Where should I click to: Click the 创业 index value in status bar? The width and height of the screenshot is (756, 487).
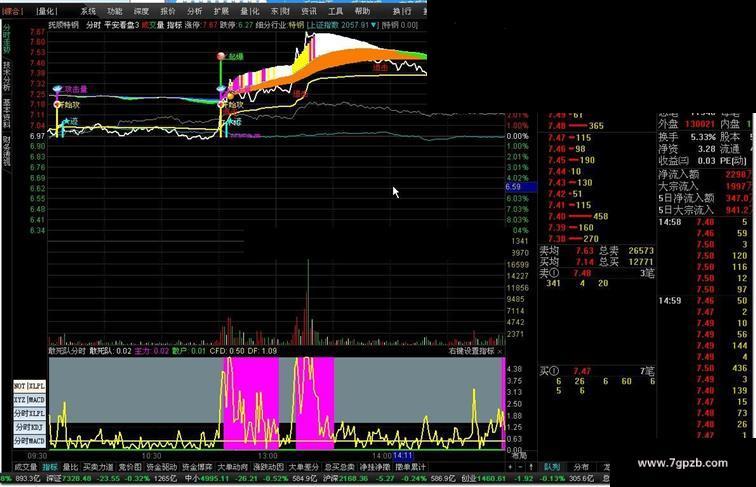tap(493, 478)
